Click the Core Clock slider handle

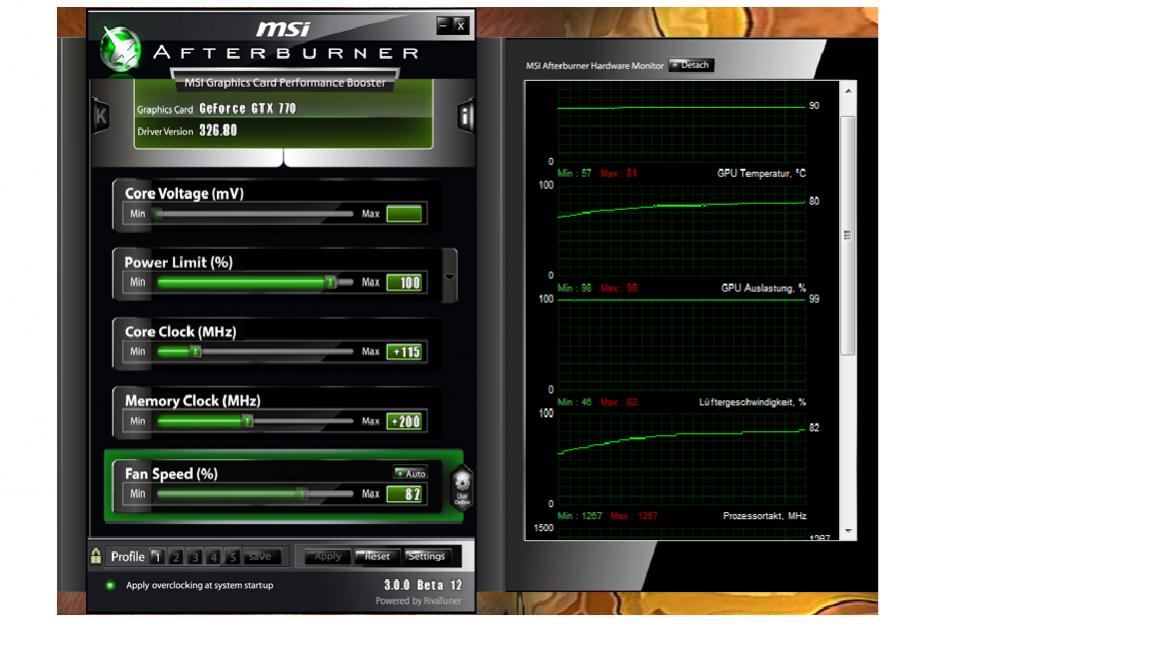pos(196,352)
